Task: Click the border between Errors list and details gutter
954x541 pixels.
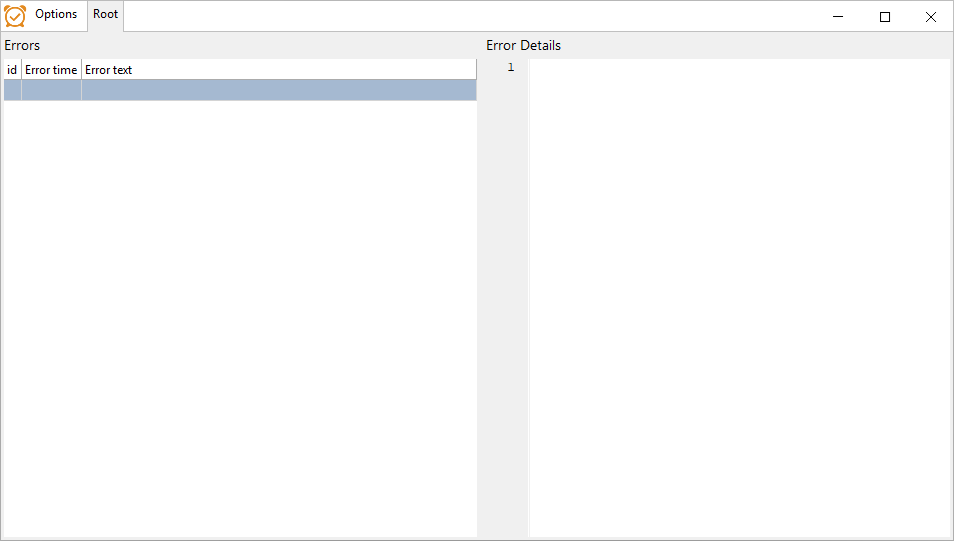Action: point(478,298)
